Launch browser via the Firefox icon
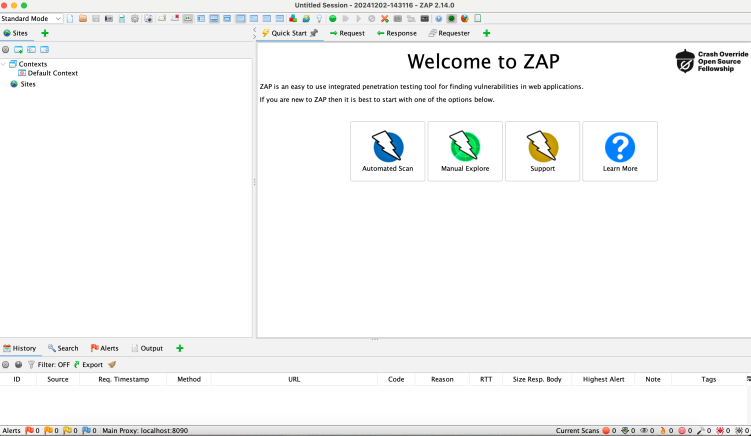This screenshot has height=436, width=751. click(465, 19)
